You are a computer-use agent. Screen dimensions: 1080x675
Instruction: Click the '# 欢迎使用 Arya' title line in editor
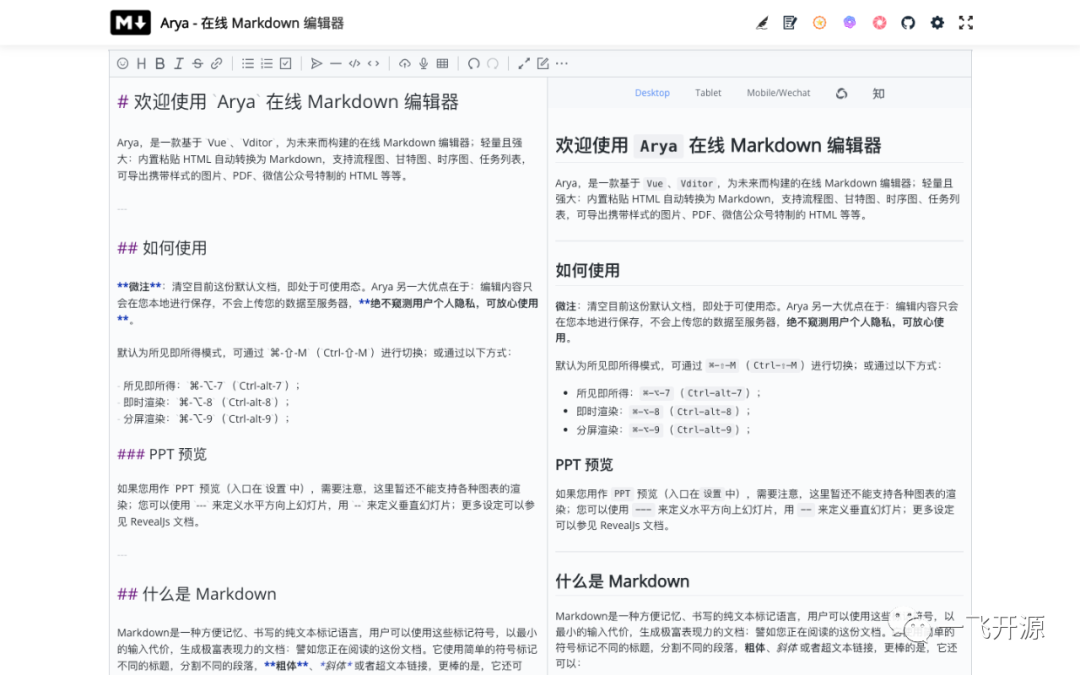click(288, 102)
